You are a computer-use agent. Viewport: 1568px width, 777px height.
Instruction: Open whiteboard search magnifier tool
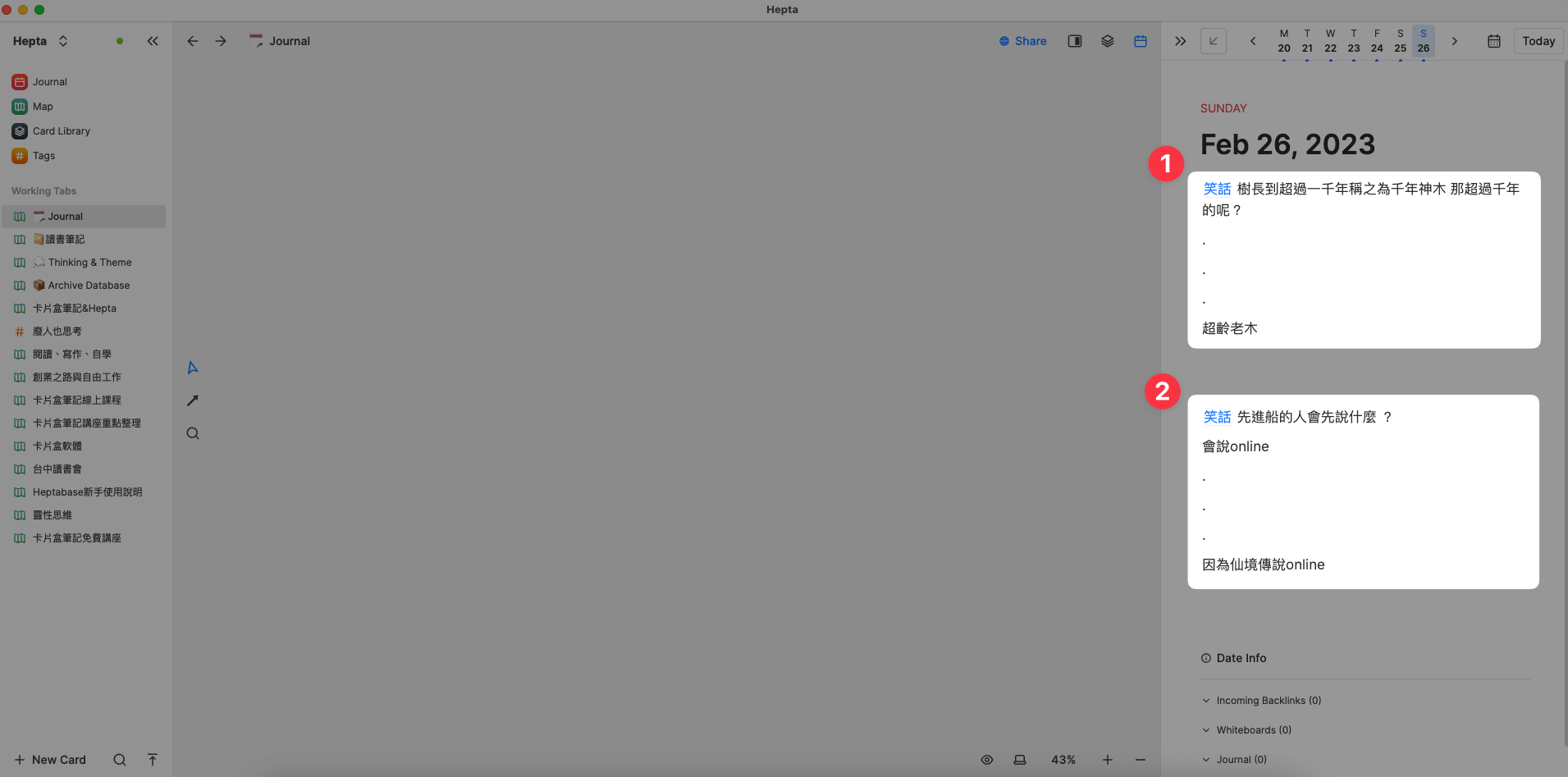[193, 433]
